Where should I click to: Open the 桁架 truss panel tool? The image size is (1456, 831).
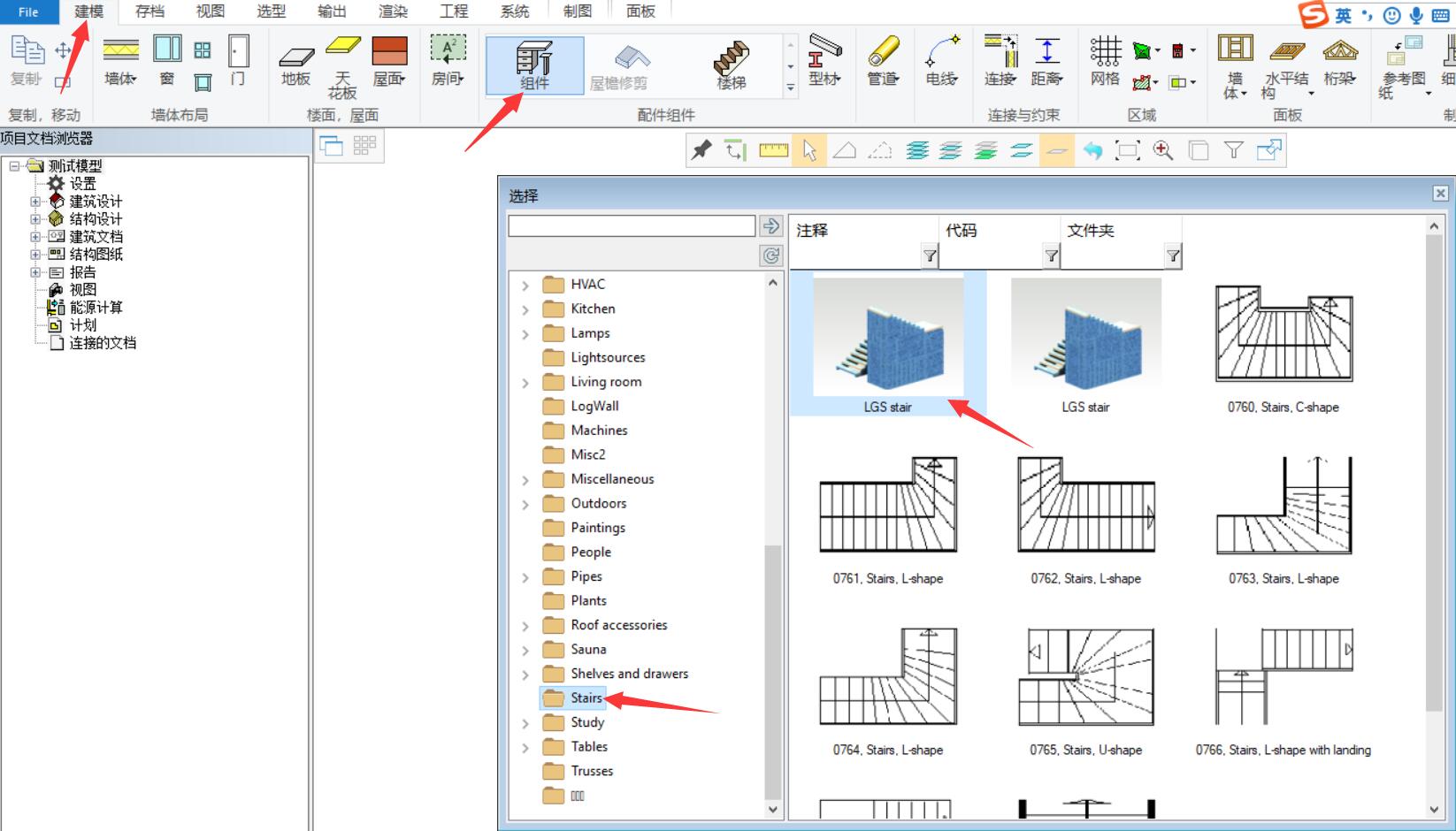1340,61
